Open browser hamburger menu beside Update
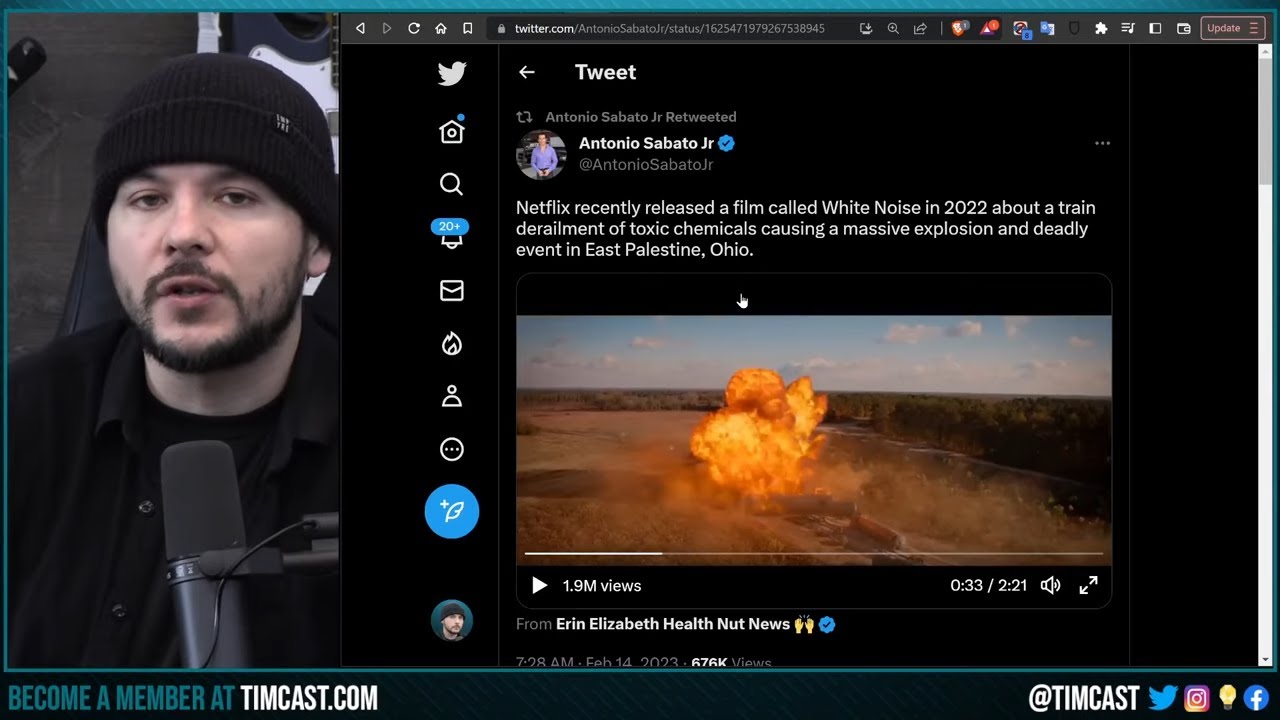1280x720 pixels. (1254, 29)
